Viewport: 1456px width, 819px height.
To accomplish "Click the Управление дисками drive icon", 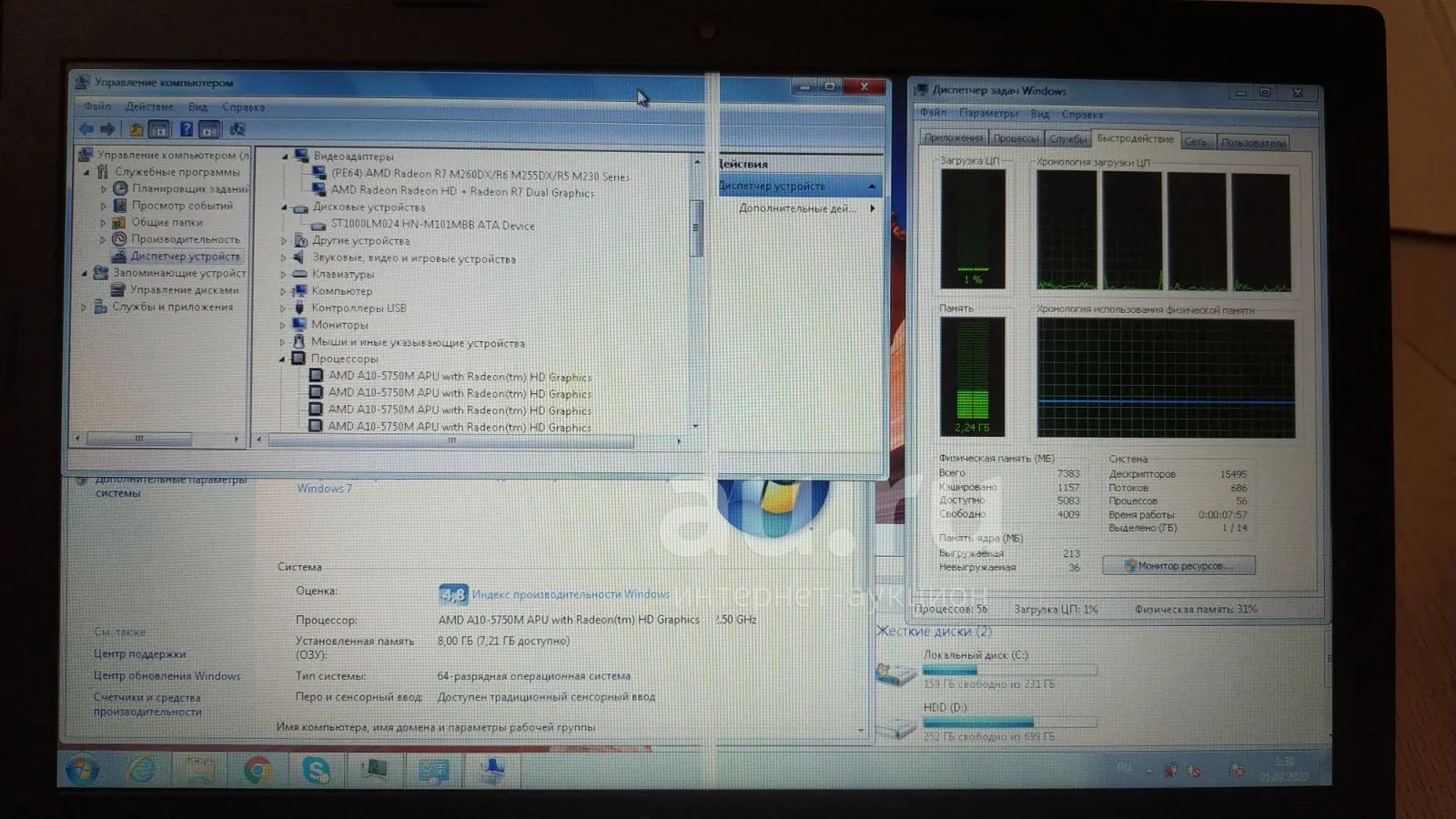I will point(118,290).
